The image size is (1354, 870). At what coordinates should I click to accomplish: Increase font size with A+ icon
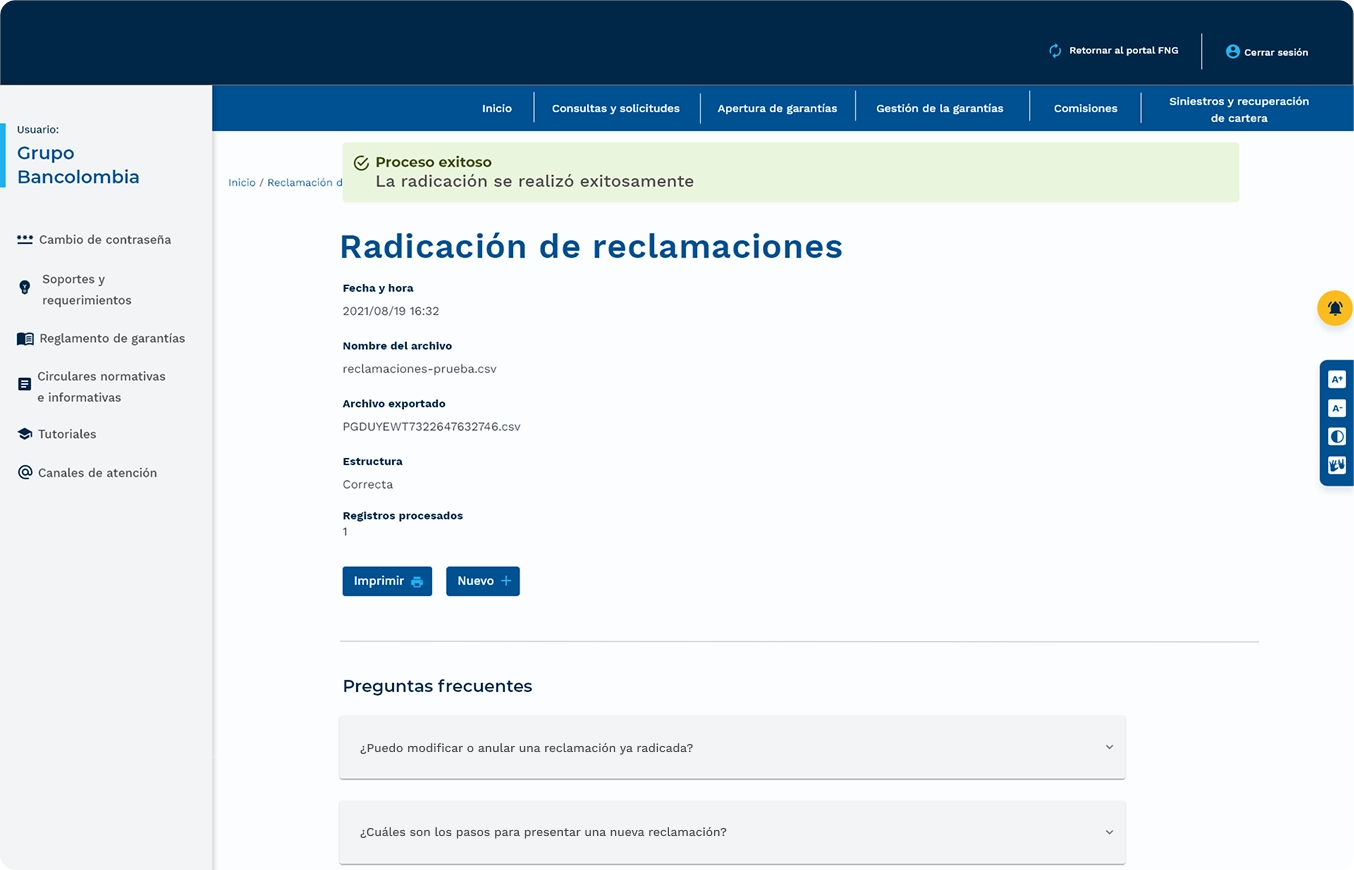point(1337,380)
